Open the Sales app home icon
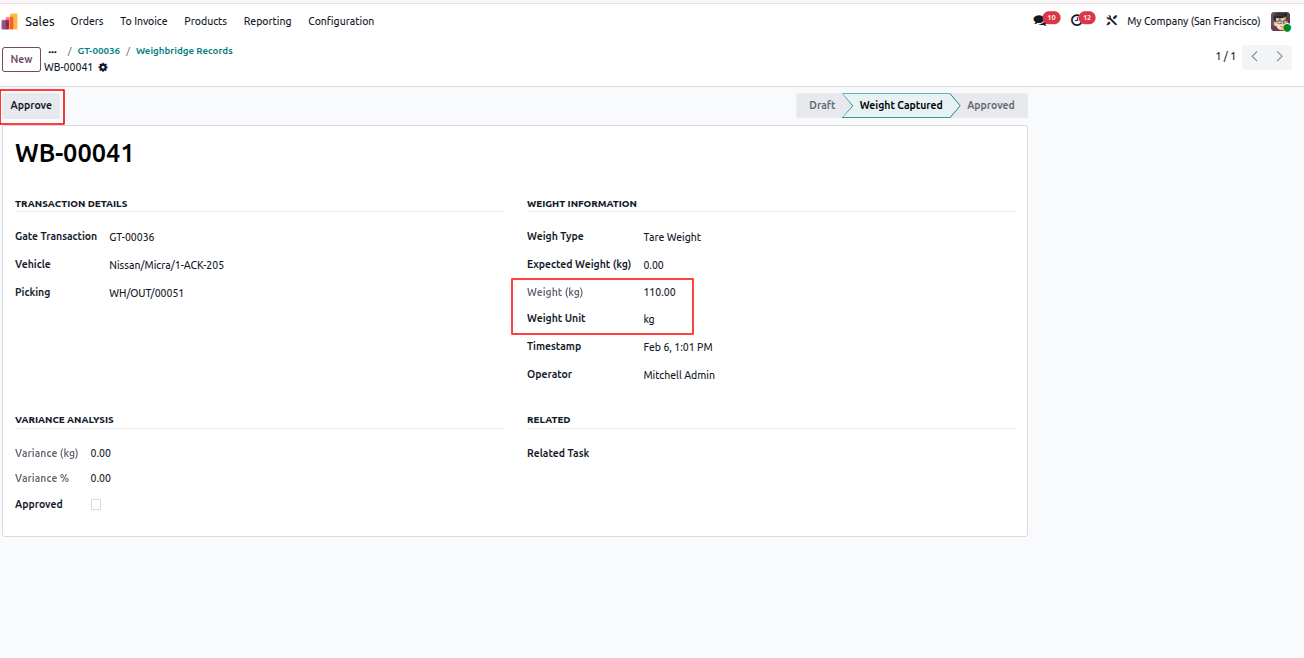1304x658 pixels. click(x=10, y=21)
